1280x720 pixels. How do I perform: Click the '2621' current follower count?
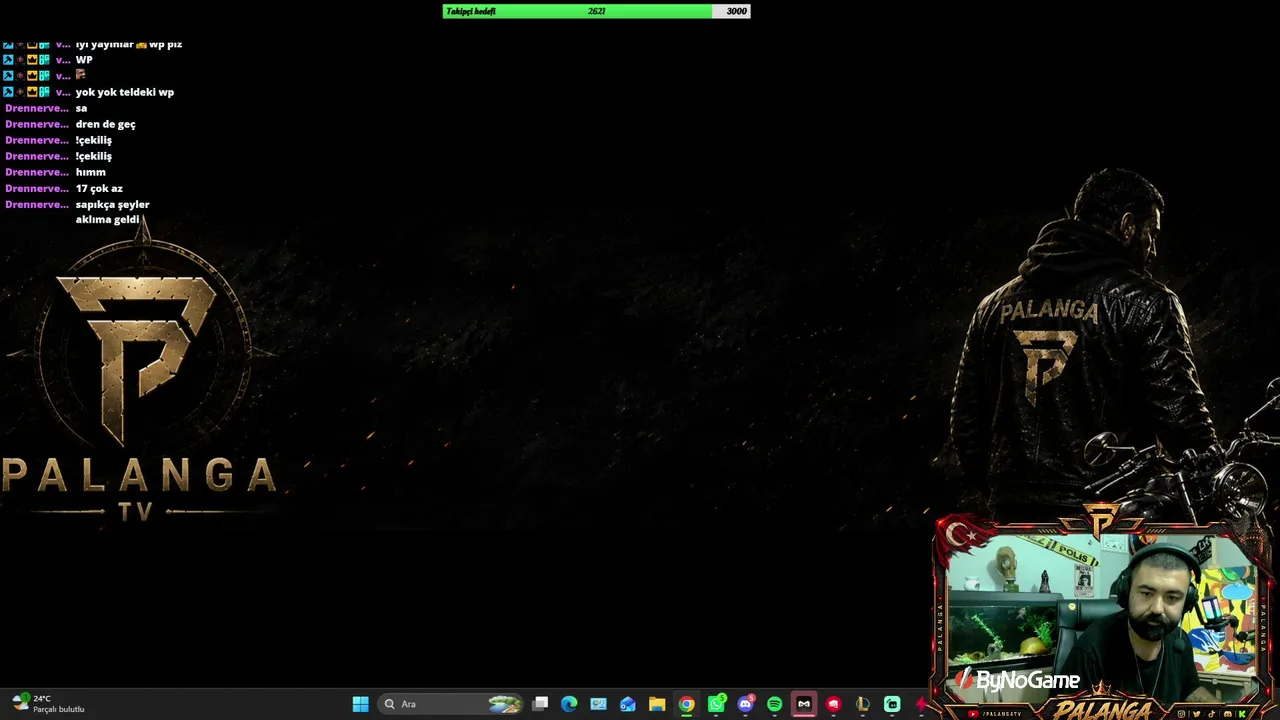coord(597,11)
